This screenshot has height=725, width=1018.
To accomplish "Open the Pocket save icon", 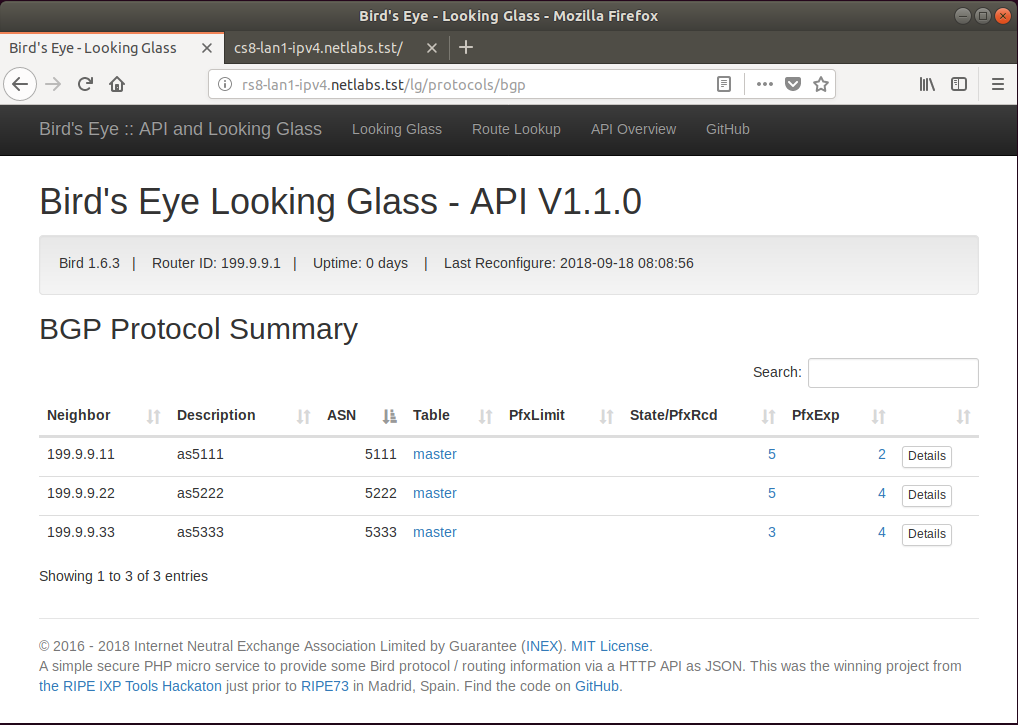I will 793,85.
